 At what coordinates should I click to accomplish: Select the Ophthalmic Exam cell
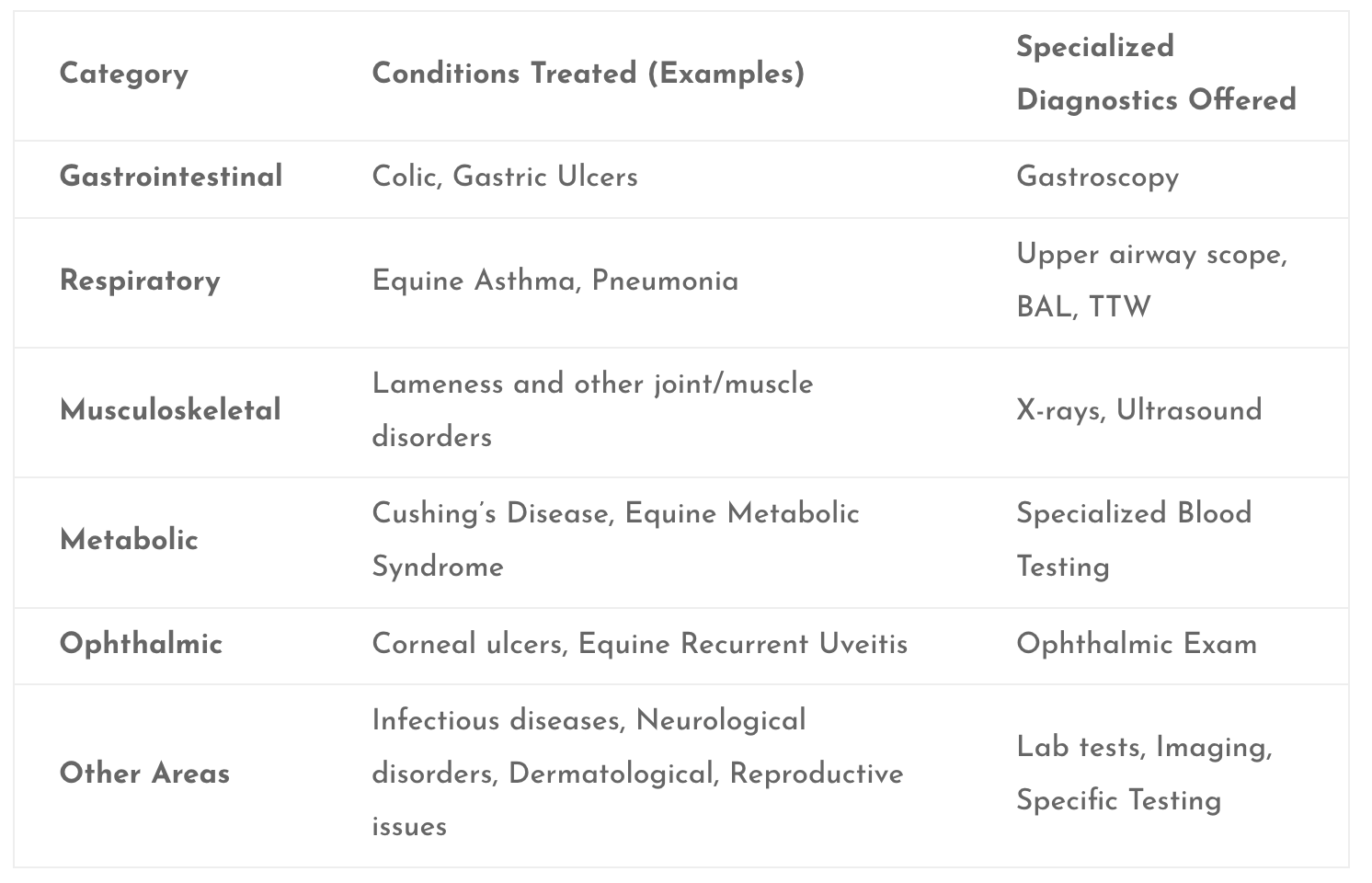pyautogui.click(x=1137, y=644)
